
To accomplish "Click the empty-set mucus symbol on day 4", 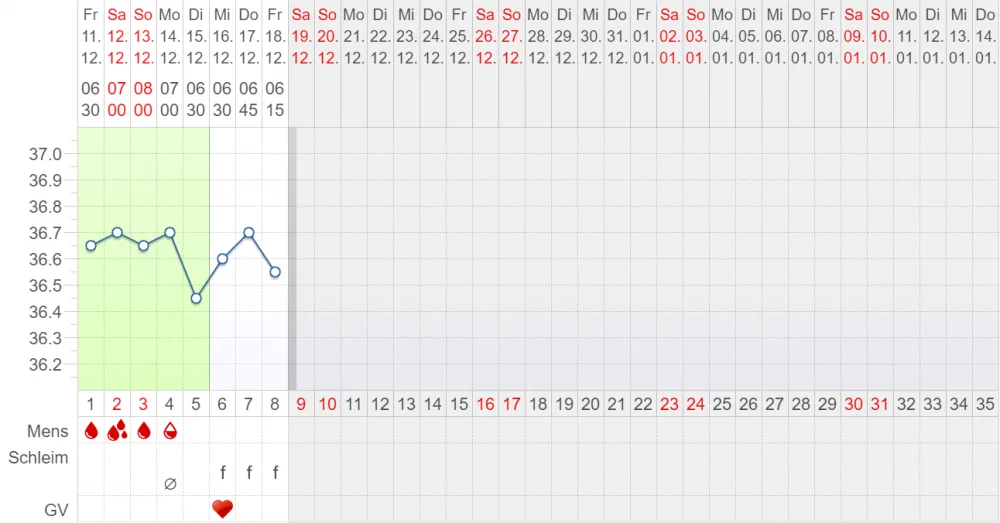I will coord(170,484).
